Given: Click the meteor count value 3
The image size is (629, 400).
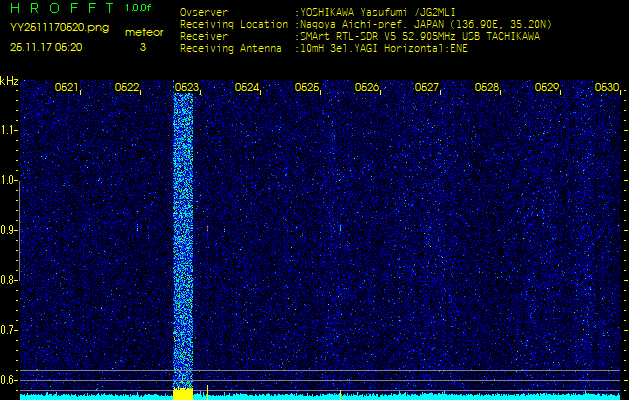Looking at the screenshot, I should pos(142,47).
